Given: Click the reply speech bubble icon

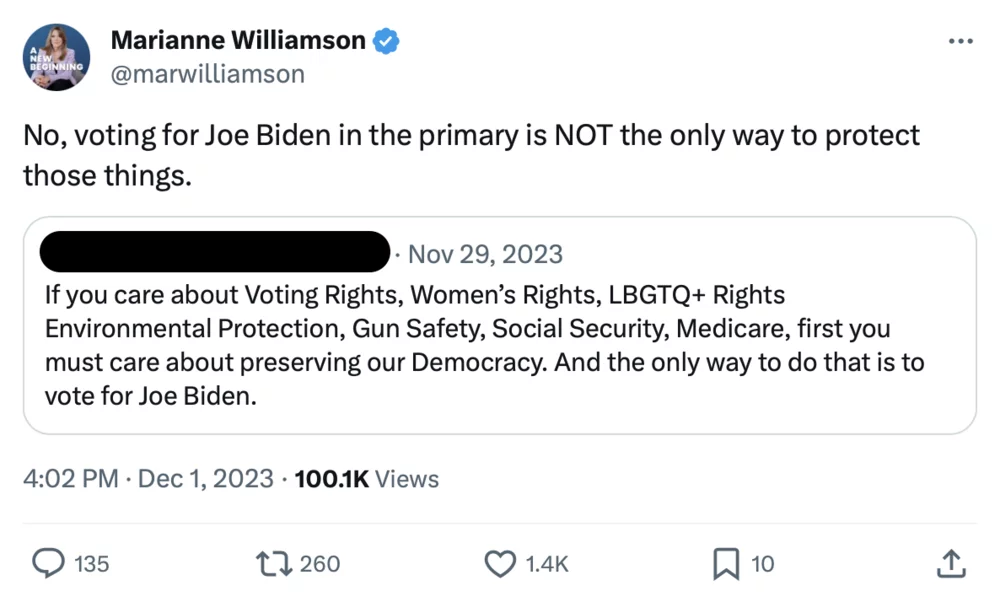Looking at the screenshot, I should [48, 564].
